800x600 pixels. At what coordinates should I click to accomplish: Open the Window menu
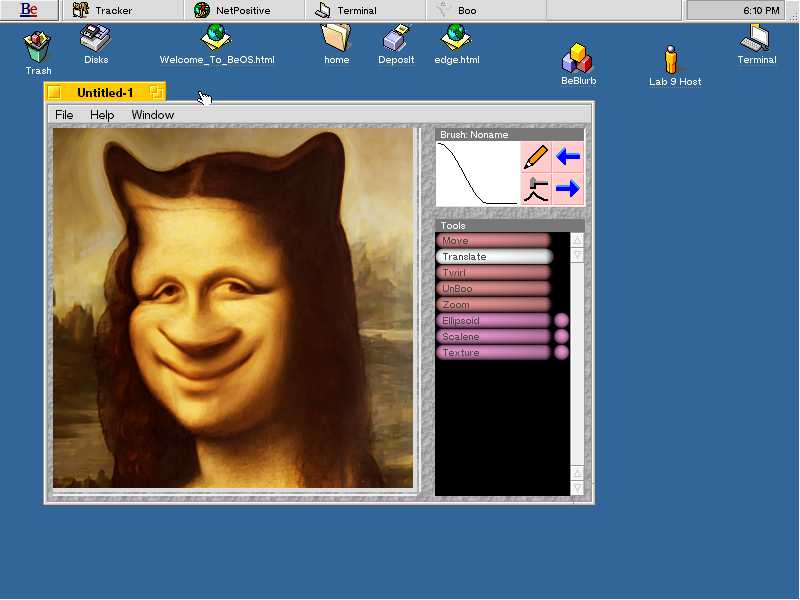coord(153,115)
